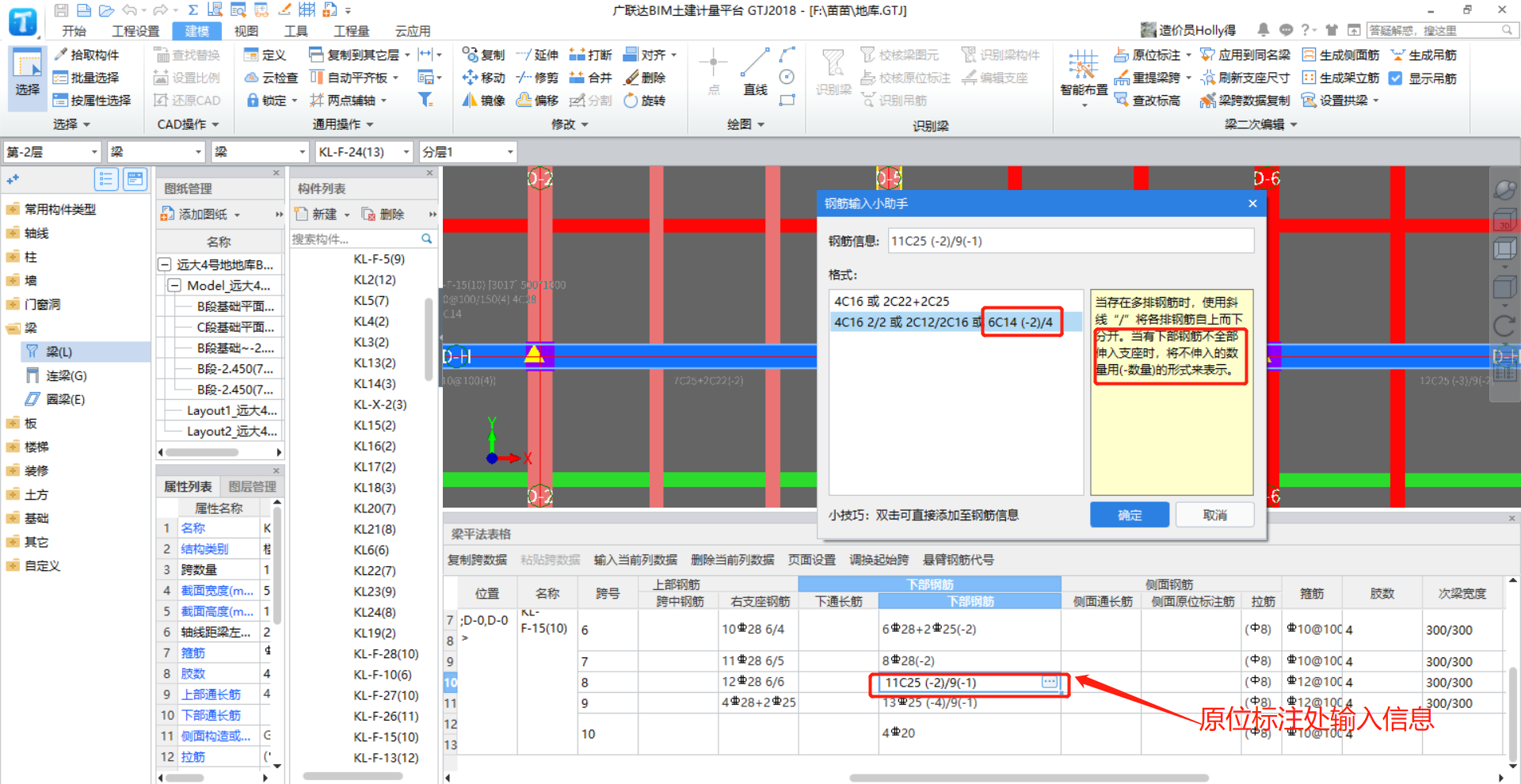Select the 旋转 rotate tool
This screenshot has height=784, width=1521.
(x=644, y=101)
